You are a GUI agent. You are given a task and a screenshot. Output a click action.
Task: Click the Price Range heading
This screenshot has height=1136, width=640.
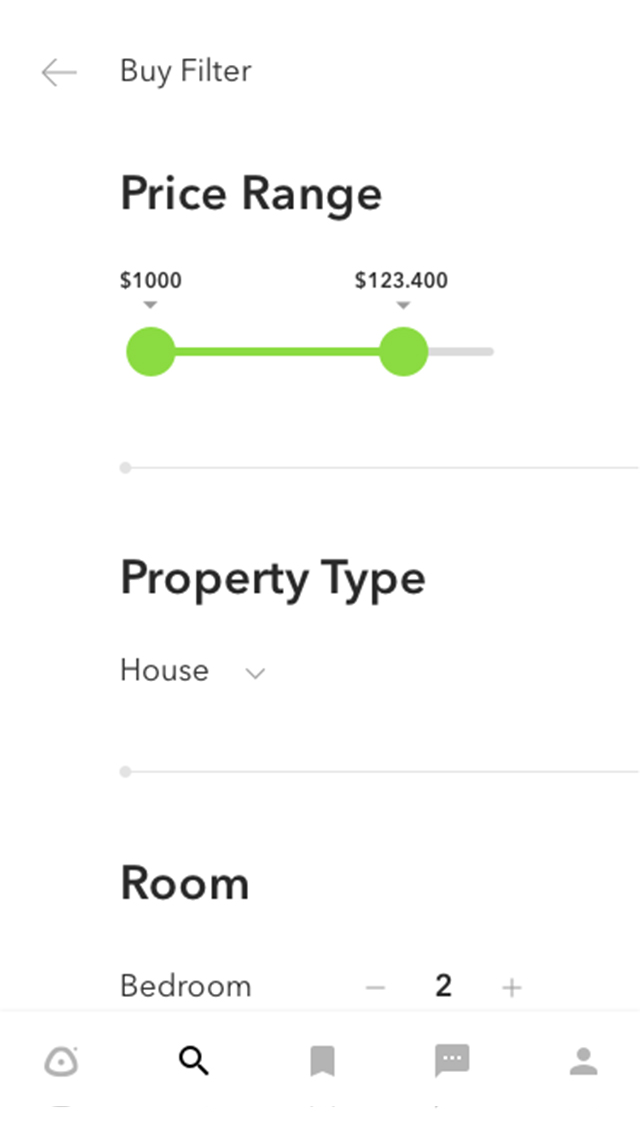click(x=251, y=193)
